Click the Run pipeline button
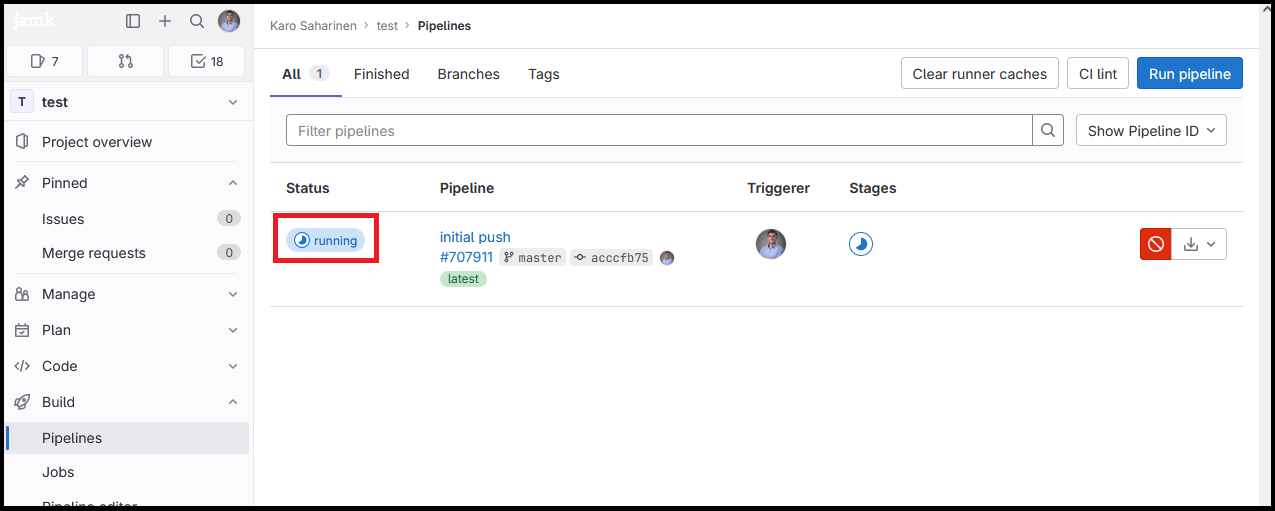 point(1189,73)
